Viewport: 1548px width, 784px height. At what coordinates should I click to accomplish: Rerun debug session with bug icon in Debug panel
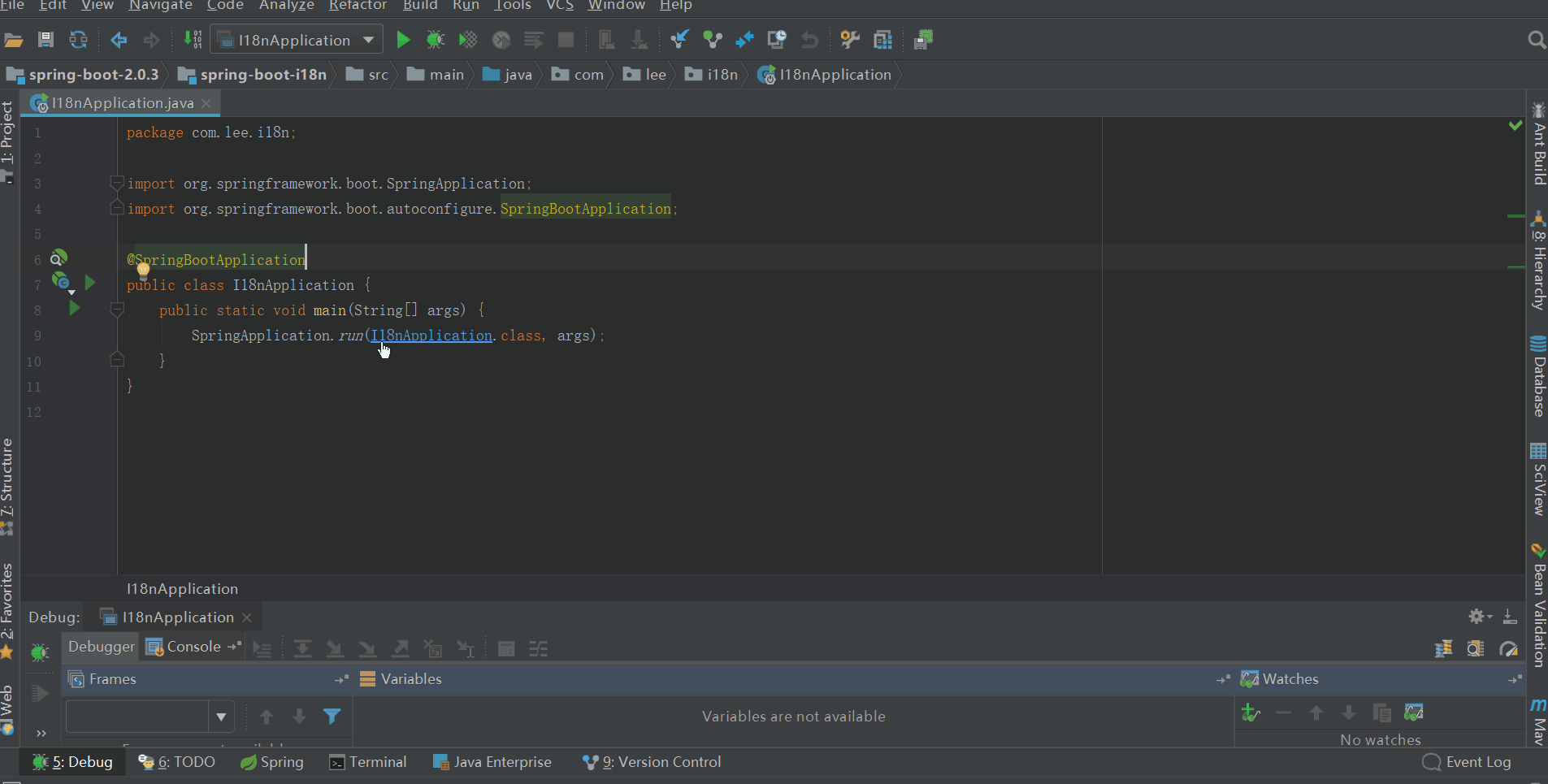coord(40,652)
